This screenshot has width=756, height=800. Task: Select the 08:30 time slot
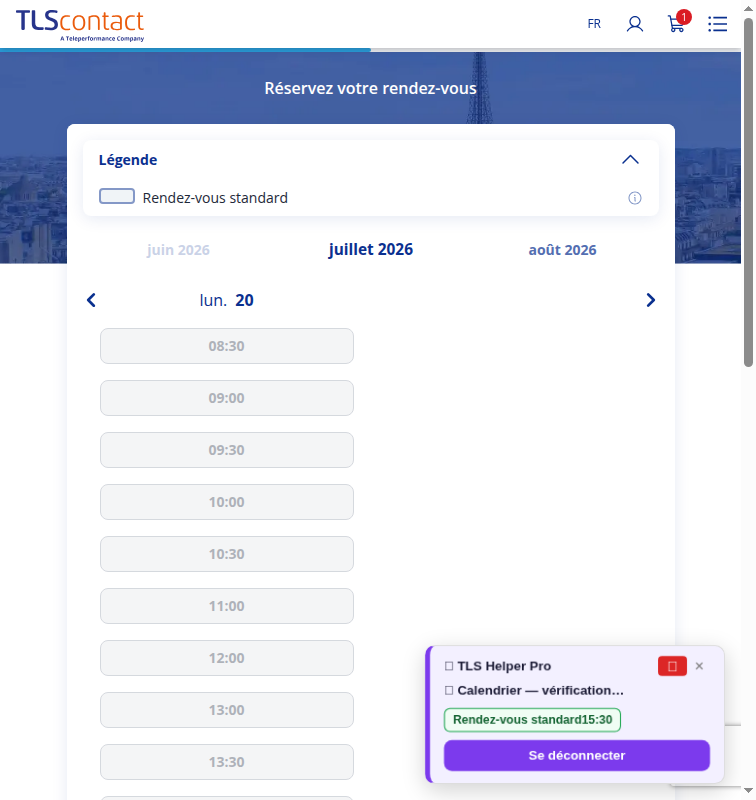point(226,346)
